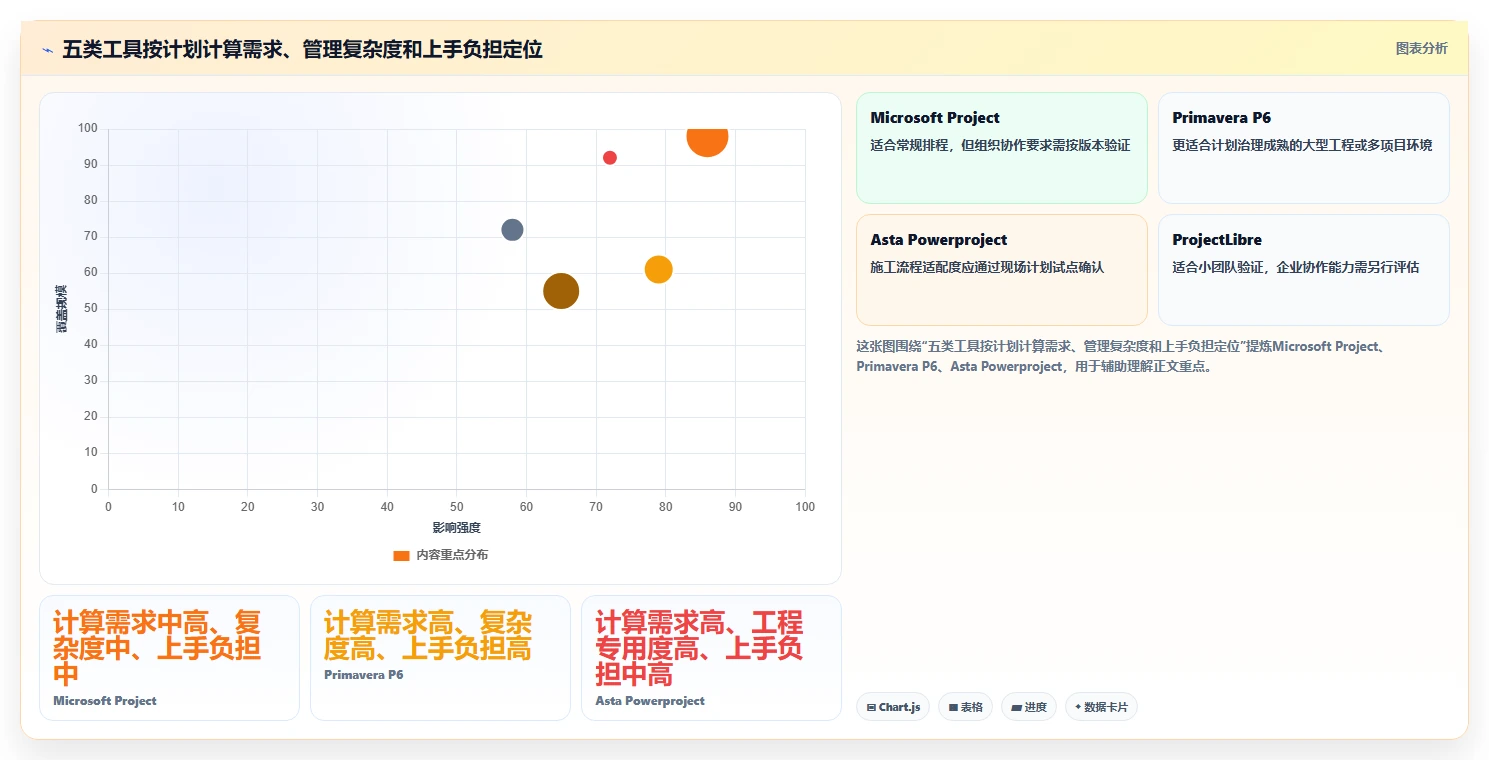Click the 数据卡片 tag chip
The image size is (1489, 760).
(x=1101, y=707)
